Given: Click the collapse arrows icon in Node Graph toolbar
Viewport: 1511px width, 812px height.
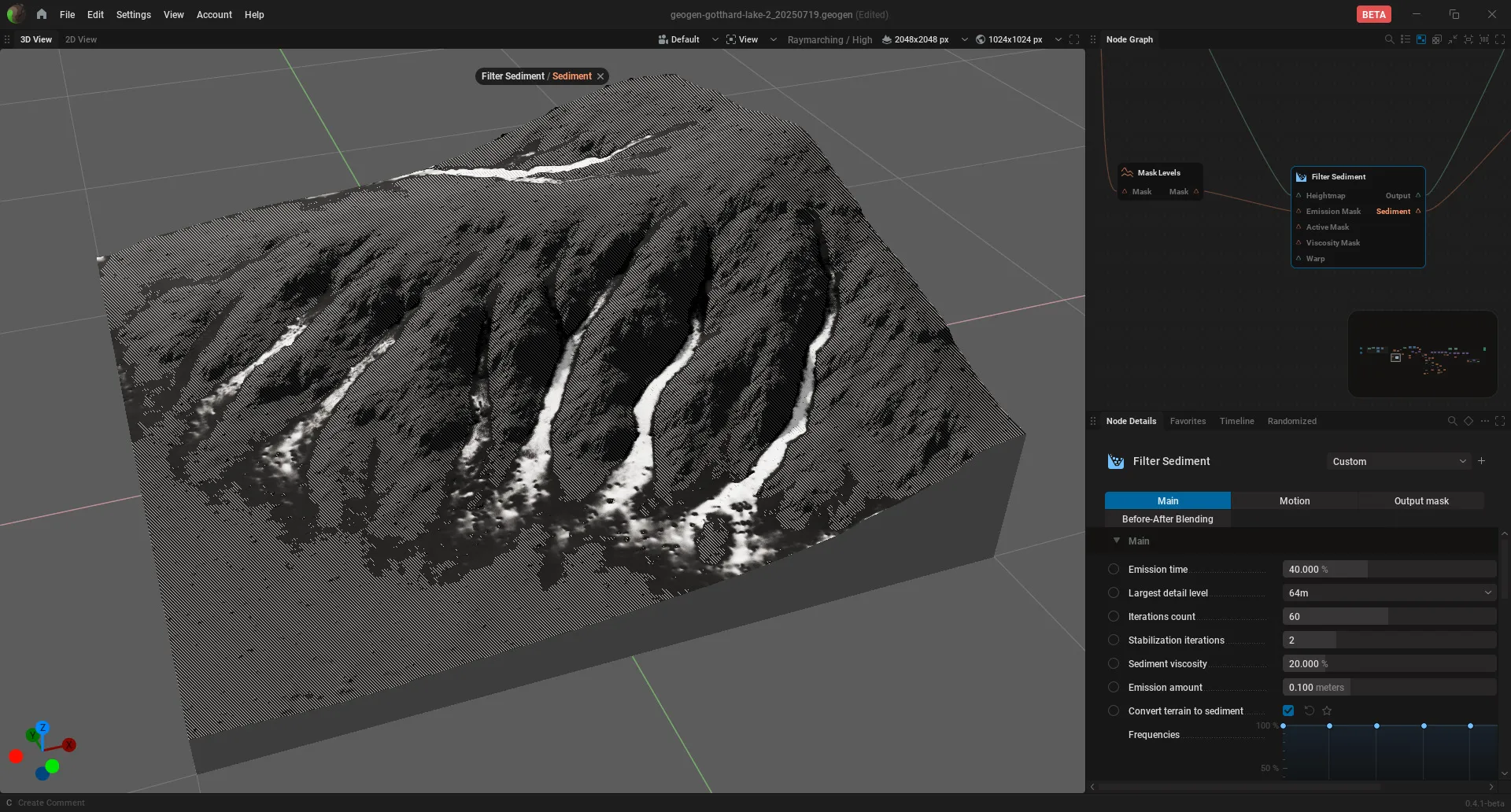Looking at the screenshot, I should pyautogui.click(x=1453, y=39).
